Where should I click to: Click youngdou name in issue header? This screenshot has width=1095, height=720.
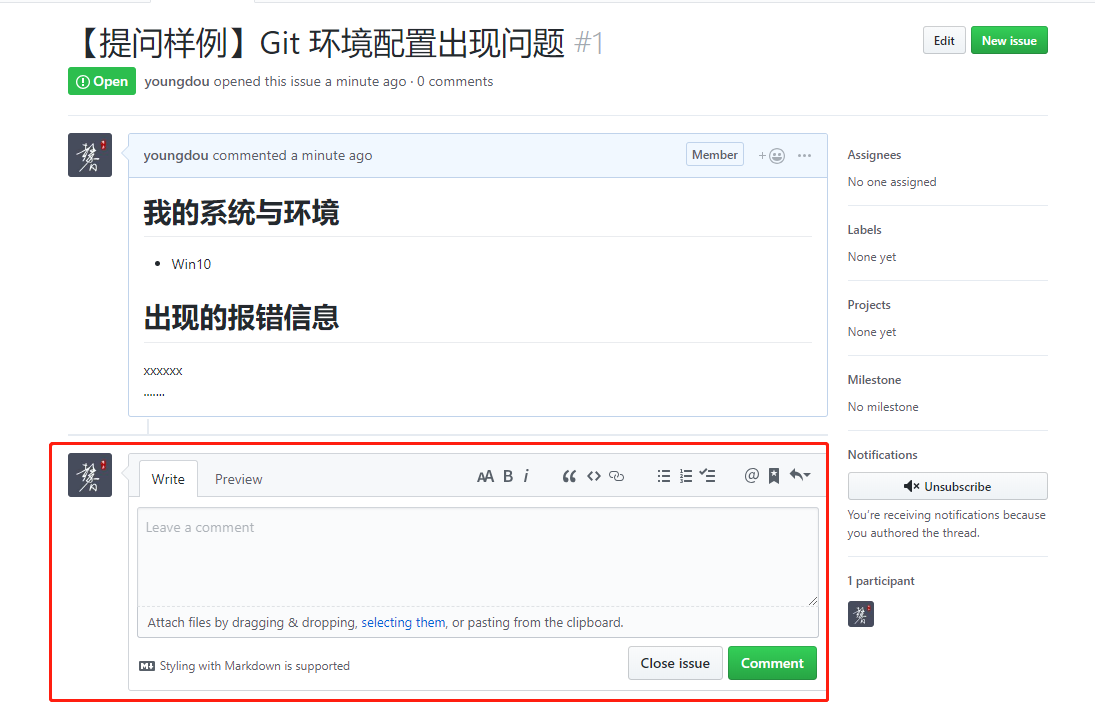coord(177,82)
